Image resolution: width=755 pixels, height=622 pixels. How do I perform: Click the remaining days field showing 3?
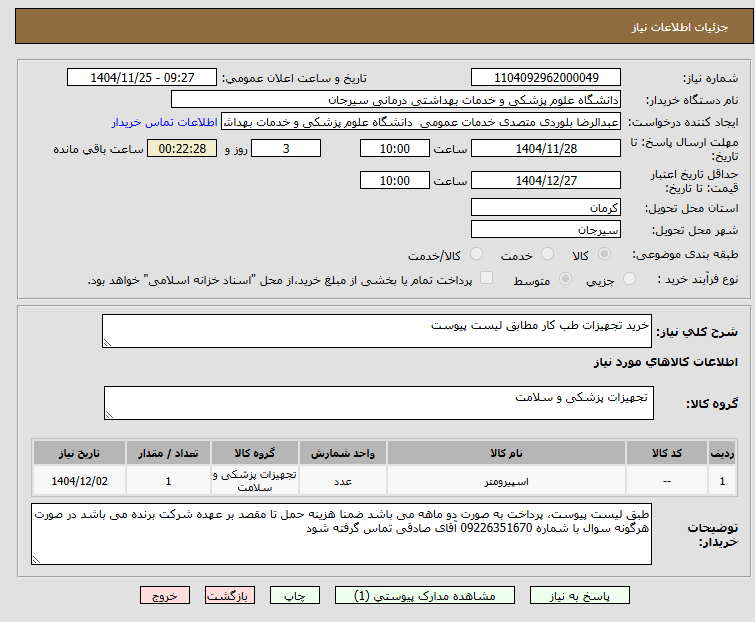(286, 148)
